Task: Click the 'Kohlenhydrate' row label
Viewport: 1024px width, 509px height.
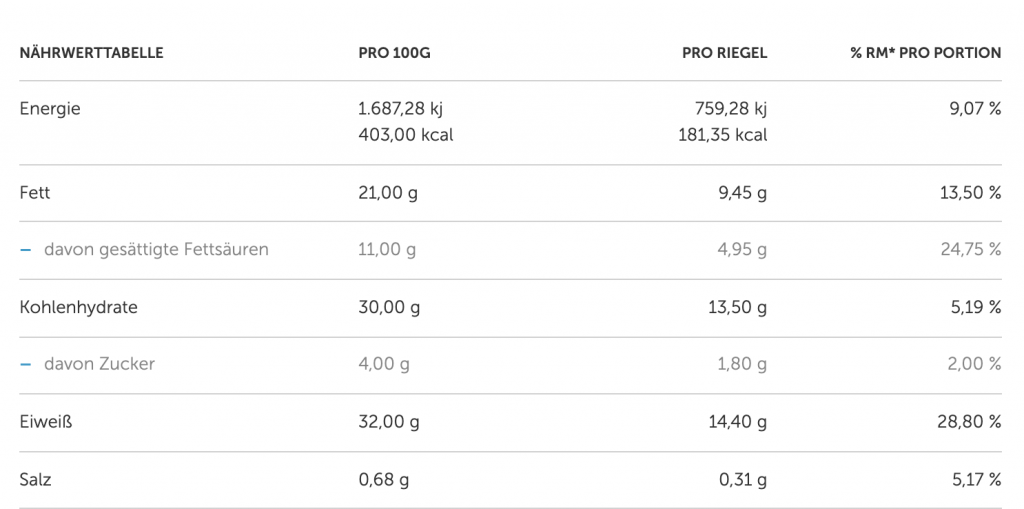Action: (x=78, y=307)
